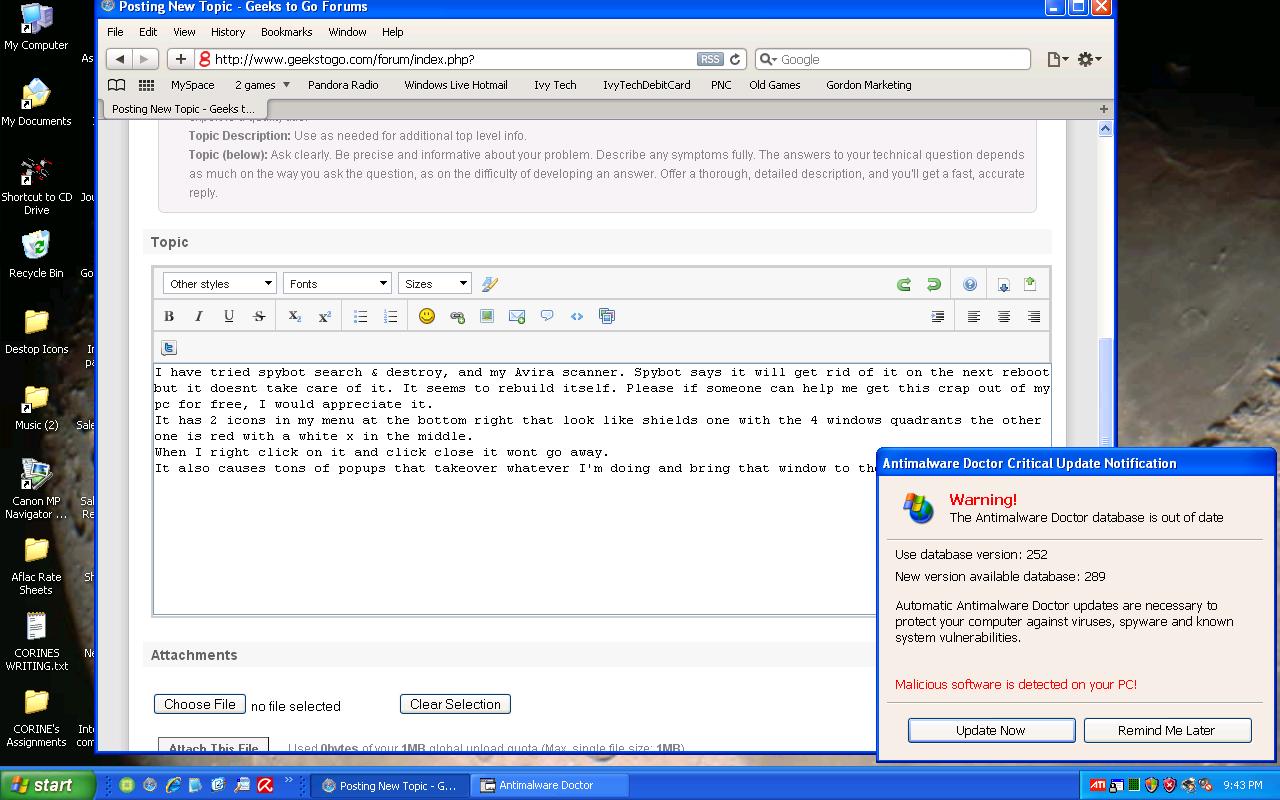
Task: Align the text right
Action: pyautogui.click(x=1034, y=316)
